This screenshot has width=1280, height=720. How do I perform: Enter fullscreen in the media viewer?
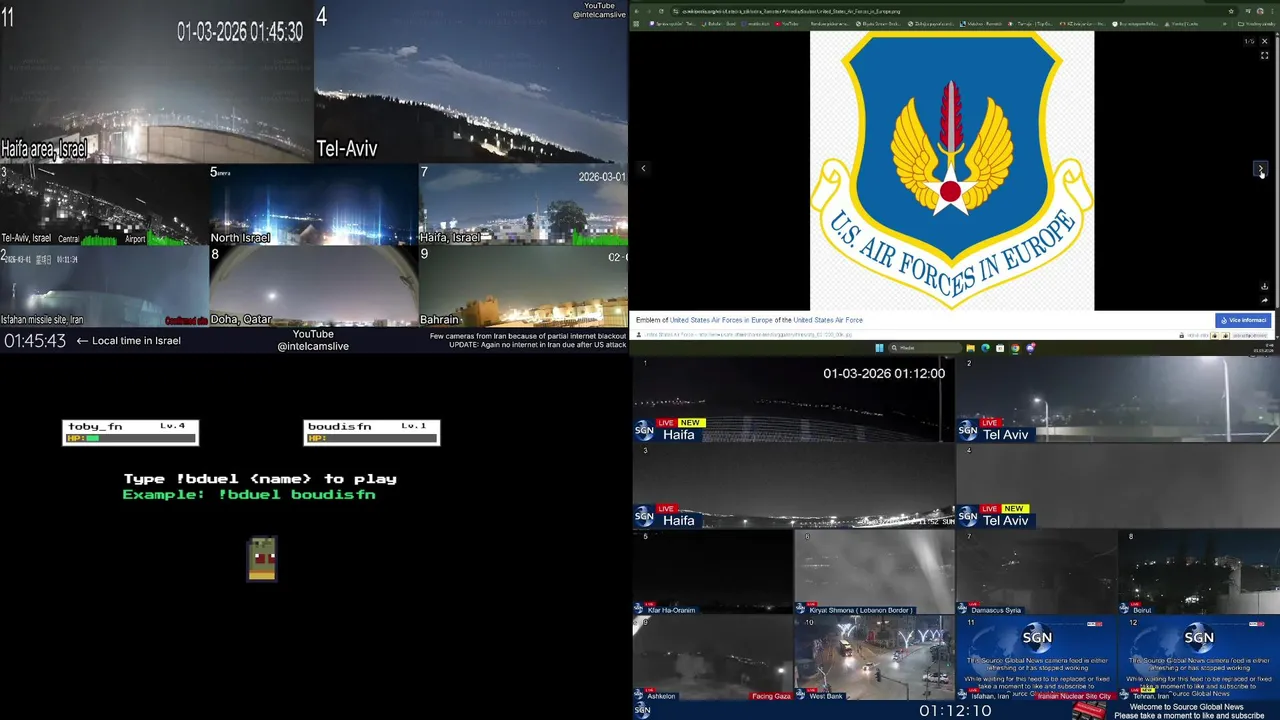click(1264, 55)
